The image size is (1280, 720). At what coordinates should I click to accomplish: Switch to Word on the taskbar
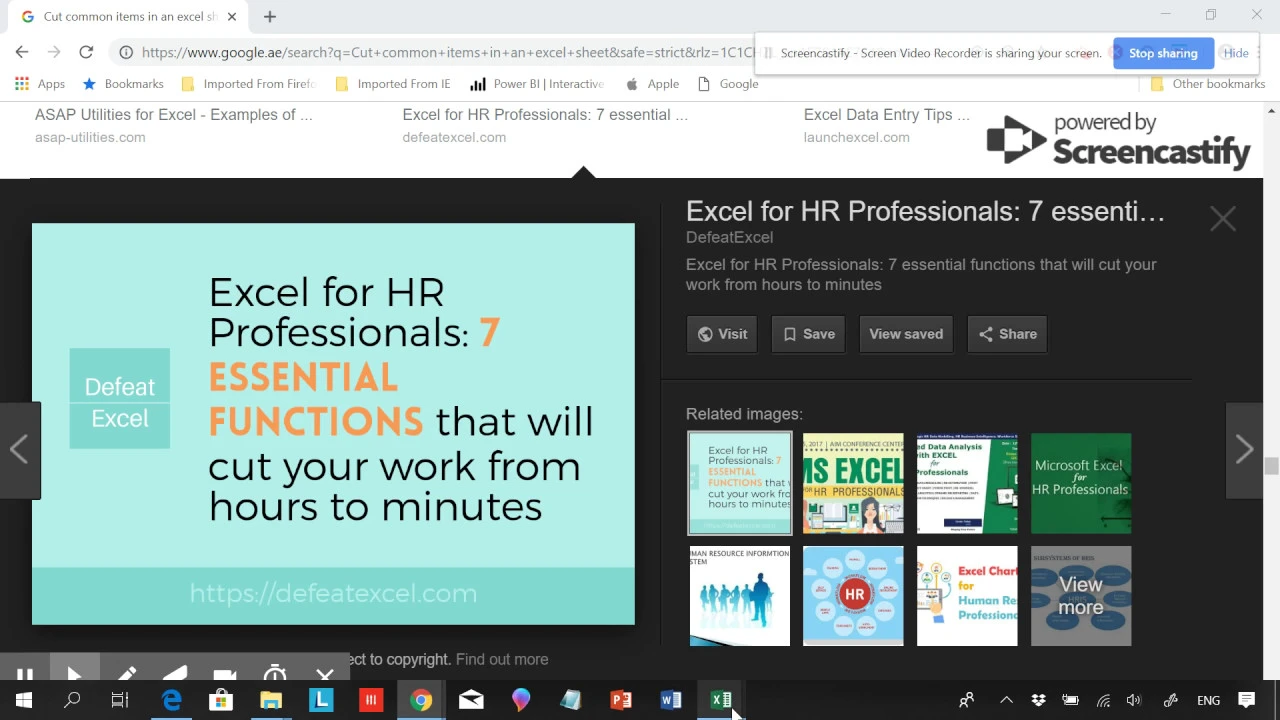[671, 700]
